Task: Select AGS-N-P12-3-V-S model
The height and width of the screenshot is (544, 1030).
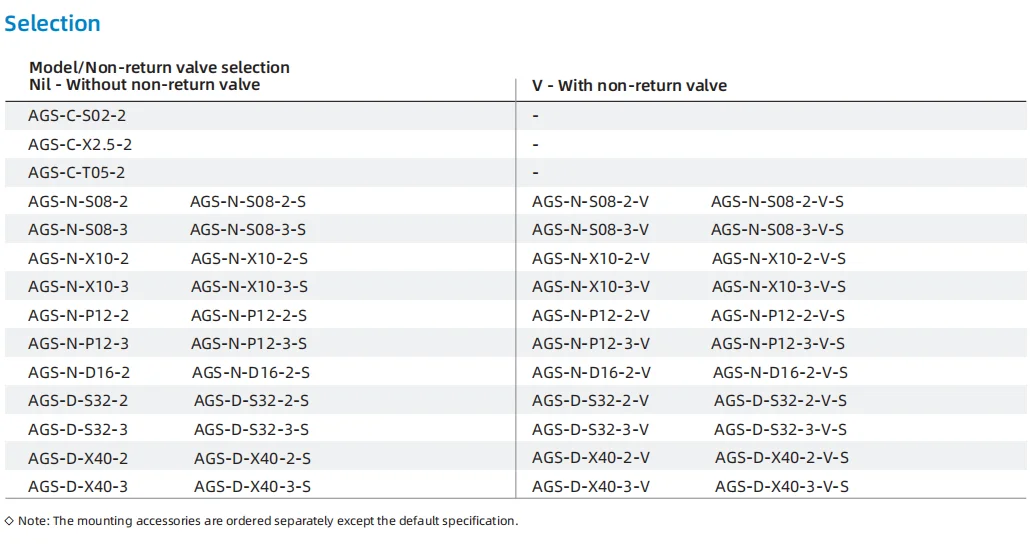Action: [x=778, y=344]
